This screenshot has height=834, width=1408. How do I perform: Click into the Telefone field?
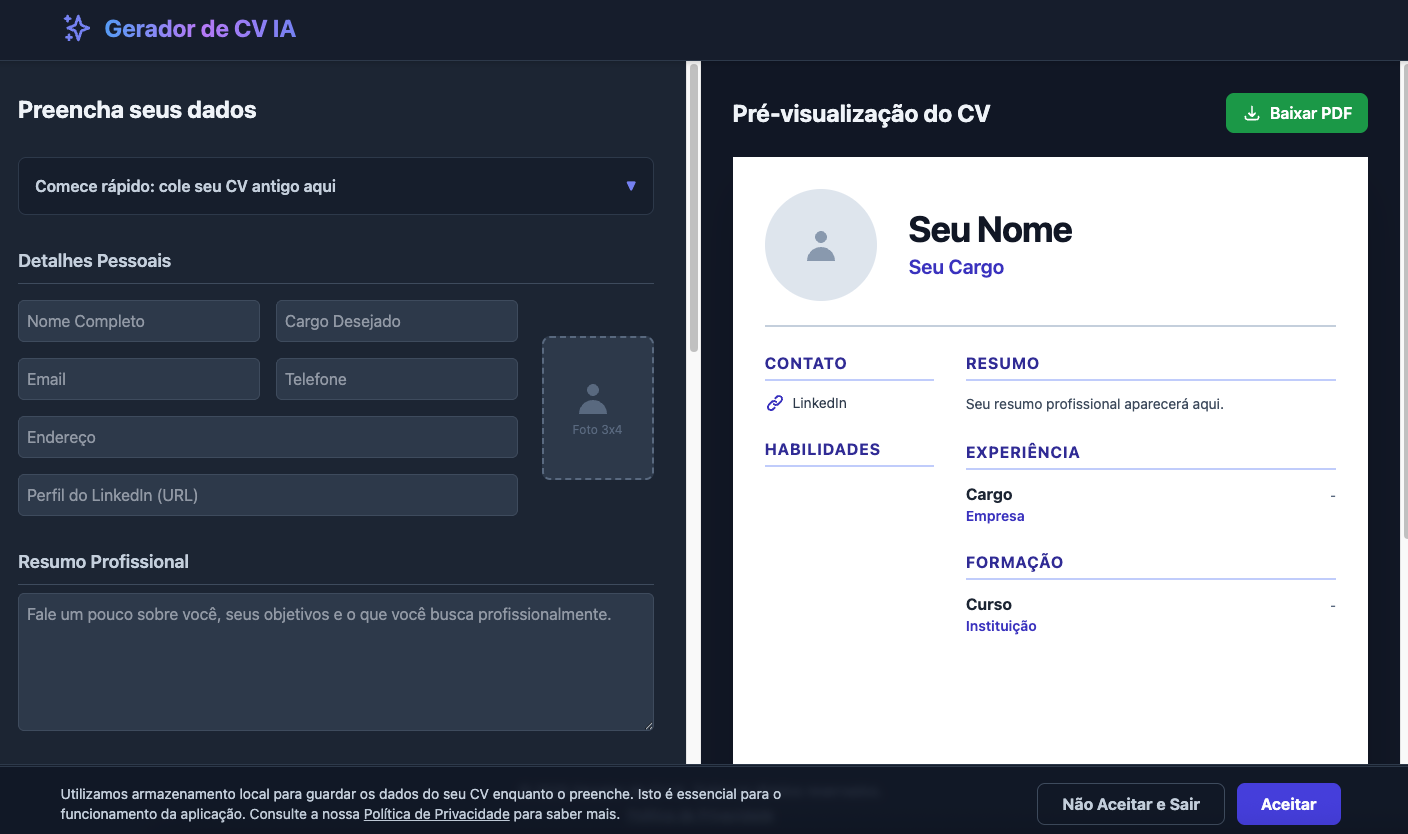396,379
